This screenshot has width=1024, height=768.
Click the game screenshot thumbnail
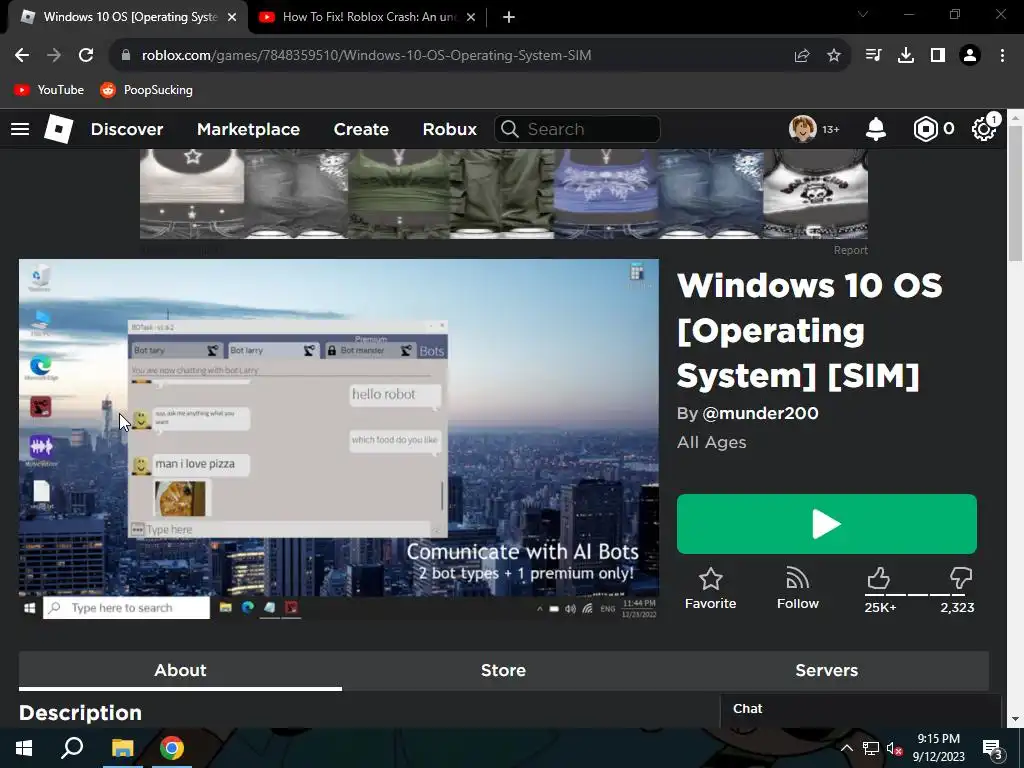click(339, 440)
